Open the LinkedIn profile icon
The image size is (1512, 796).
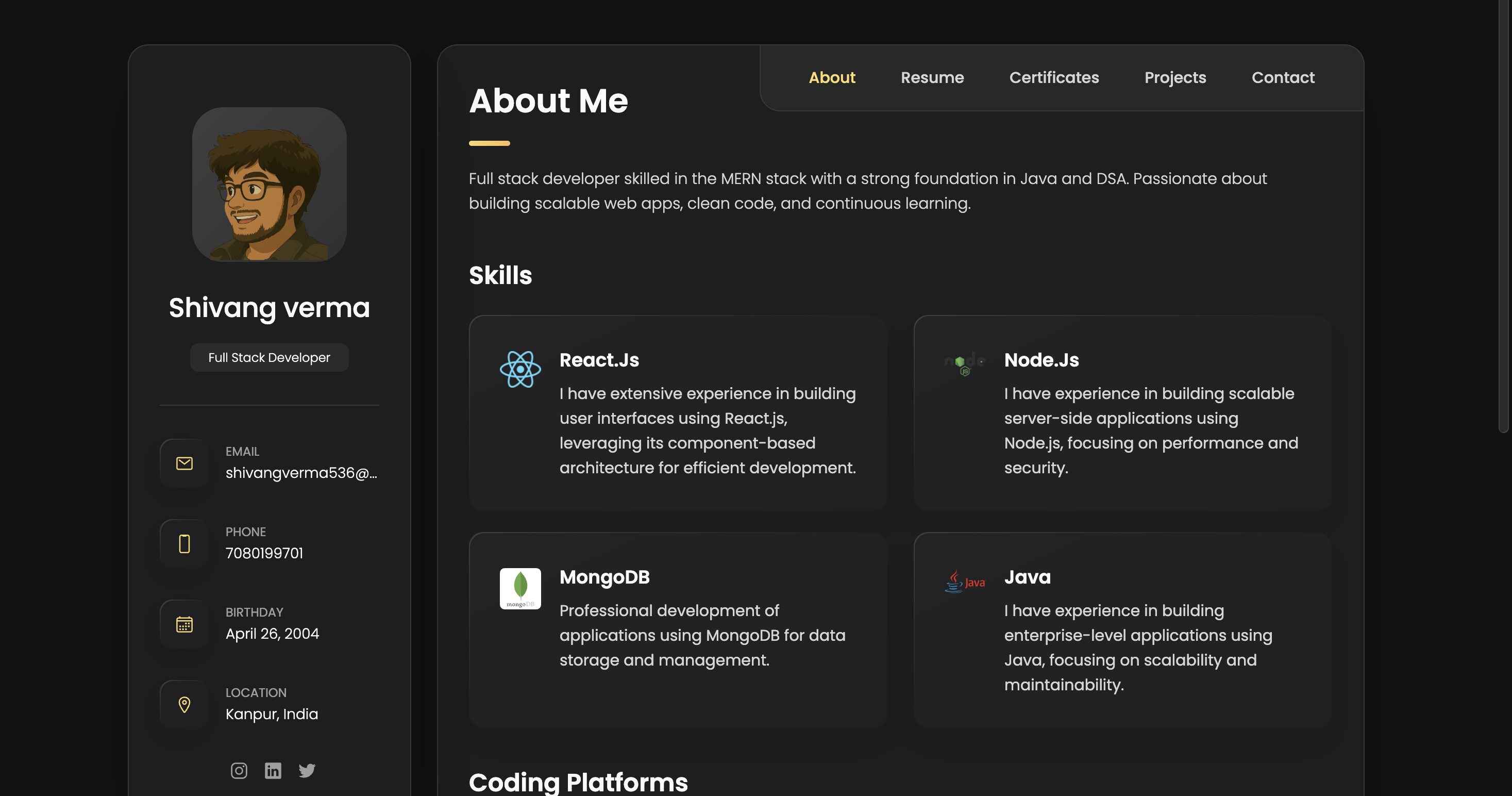coord(273,770)
